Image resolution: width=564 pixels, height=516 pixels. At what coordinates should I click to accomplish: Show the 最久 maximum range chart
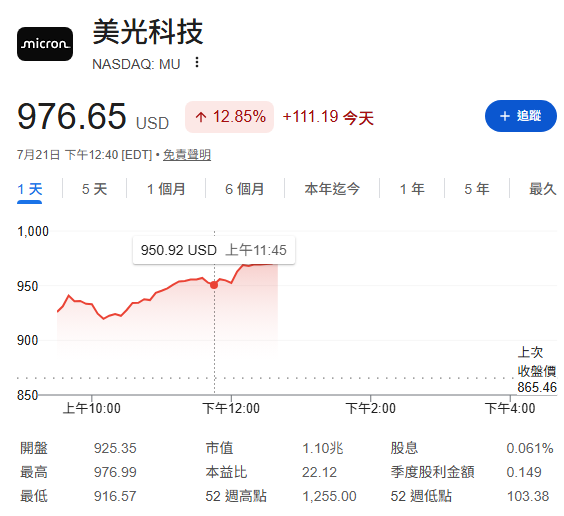pos(542,189)
